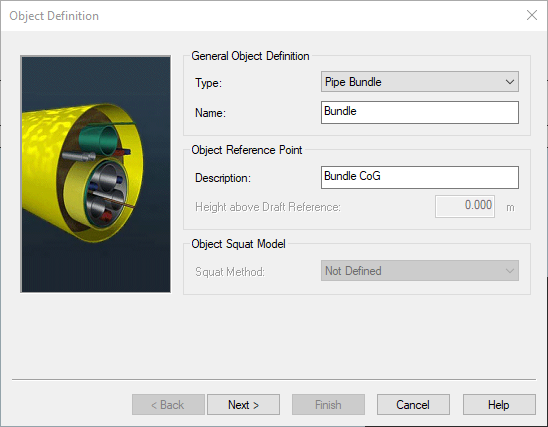Screen dimensions: 548x427
Task: Click the General Object Definition group heading
Action: (x=250, y=56)
